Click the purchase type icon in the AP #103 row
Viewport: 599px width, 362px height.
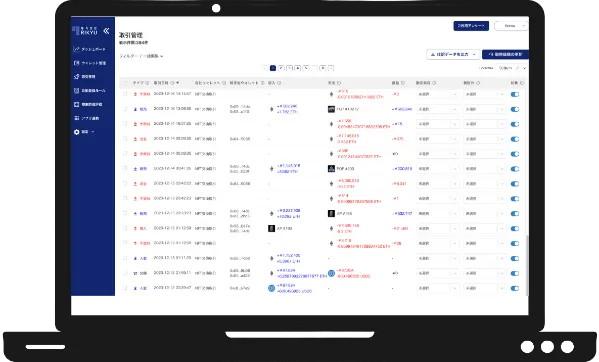[135, 228]
